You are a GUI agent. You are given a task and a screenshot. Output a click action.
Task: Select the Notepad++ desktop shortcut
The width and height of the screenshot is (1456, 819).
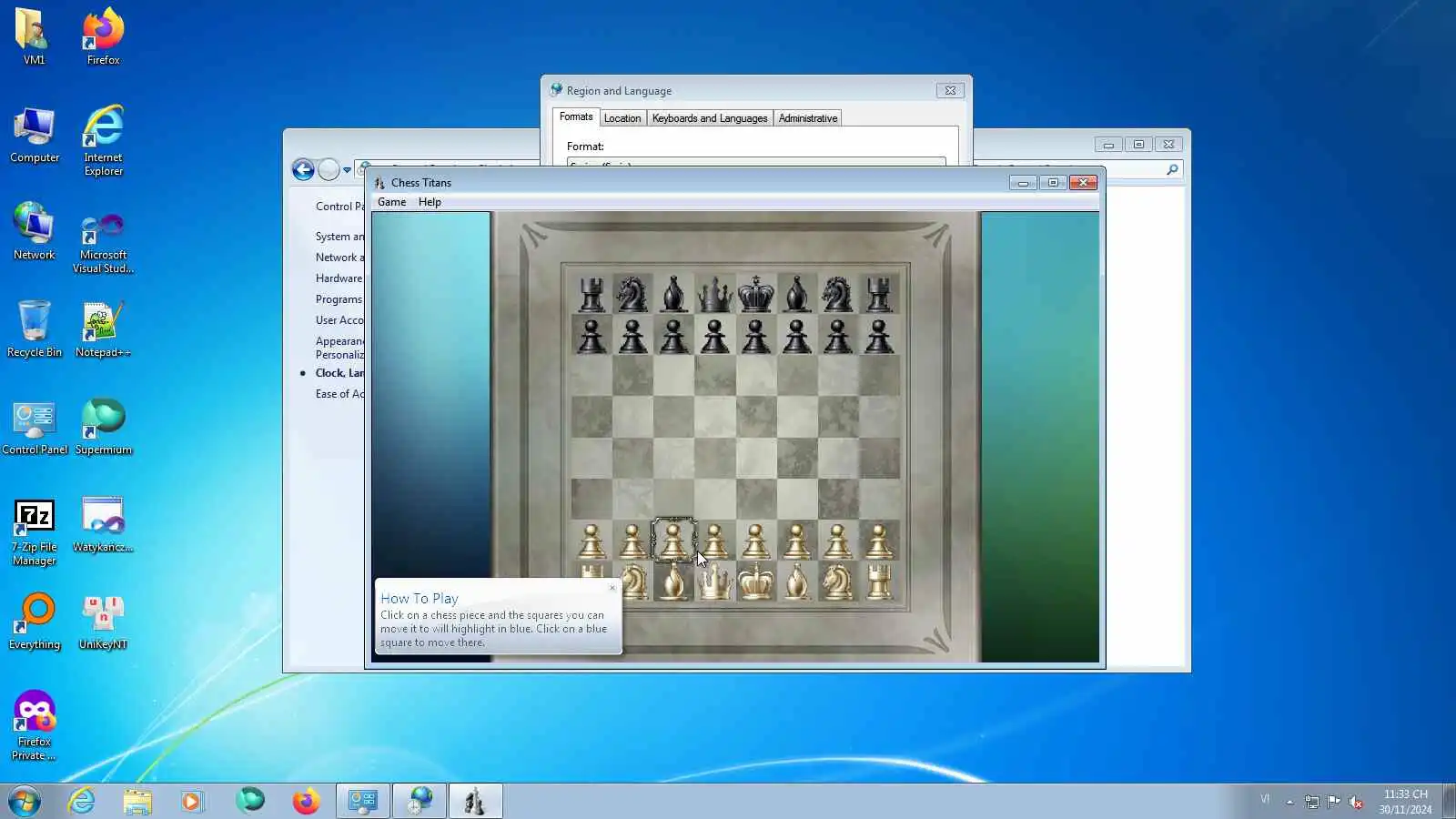(103, 329)
